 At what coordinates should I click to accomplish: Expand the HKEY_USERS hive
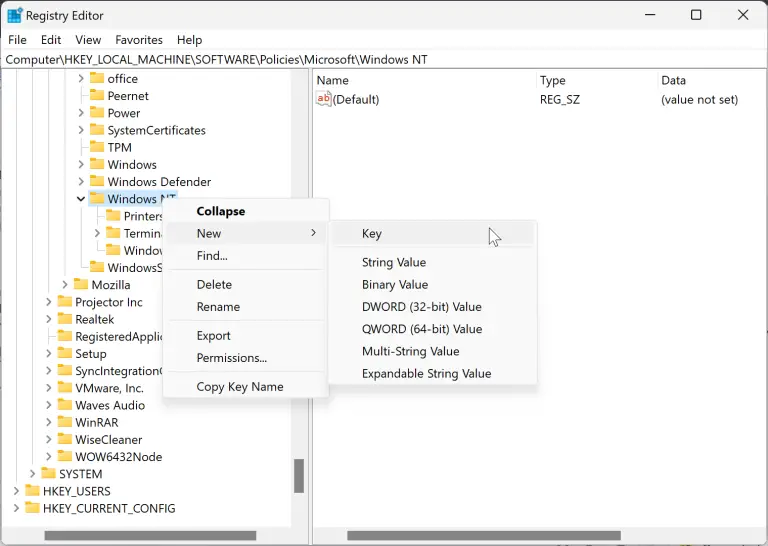[16, 491]
